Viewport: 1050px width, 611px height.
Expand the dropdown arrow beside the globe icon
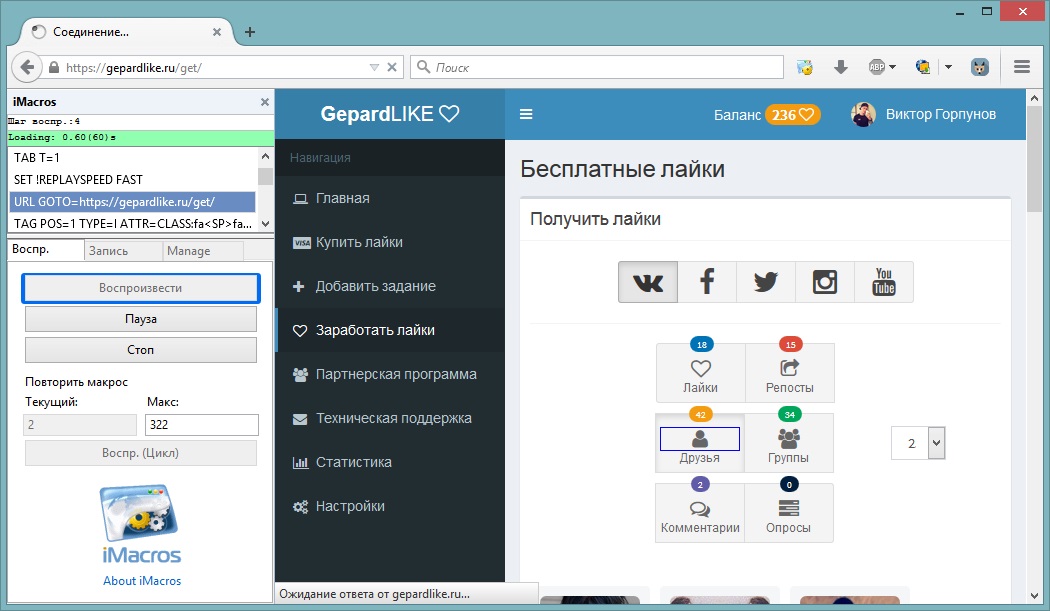(948, 67)
